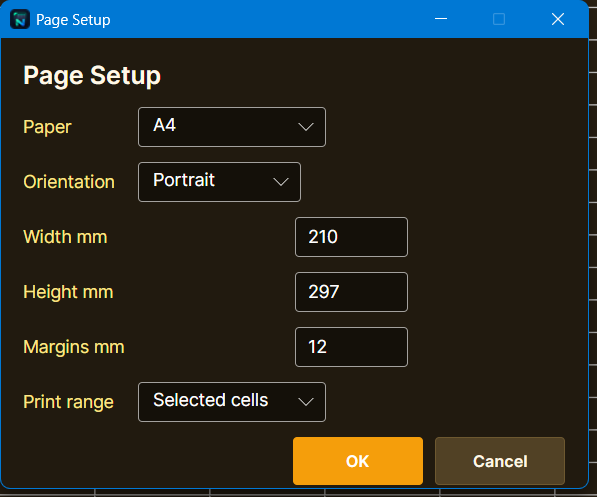This screenshot has width=597, height=497.
Task: Click the Width mm label
Action: click(65, 237)
